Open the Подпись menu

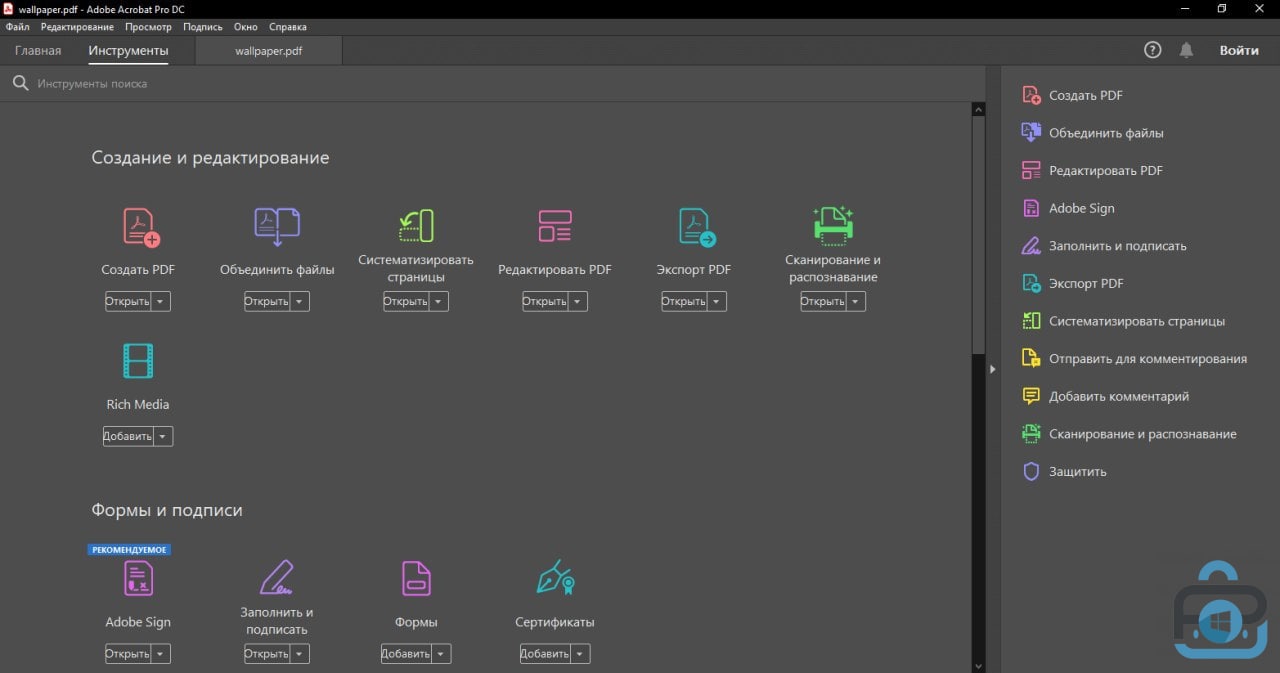click(x=203, y=27)
